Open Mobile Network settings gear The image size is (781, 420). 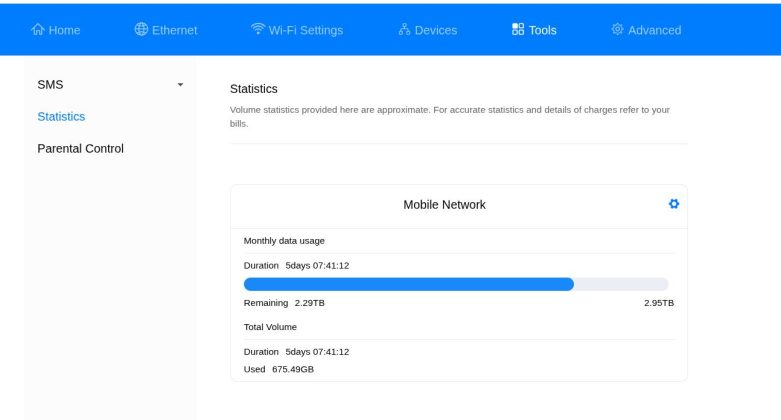point(674,204)
